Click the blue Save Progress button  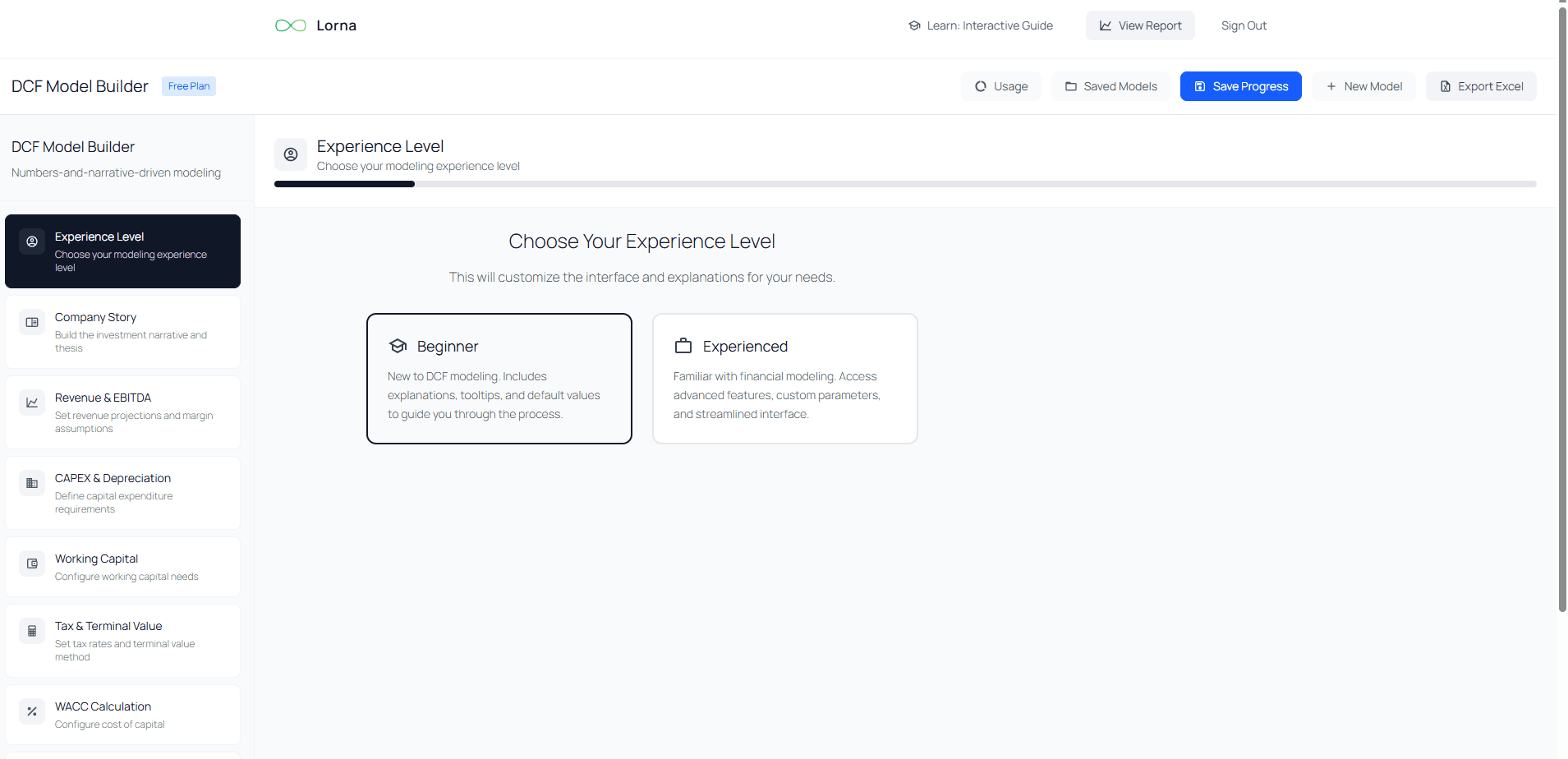pos(1241,86)
